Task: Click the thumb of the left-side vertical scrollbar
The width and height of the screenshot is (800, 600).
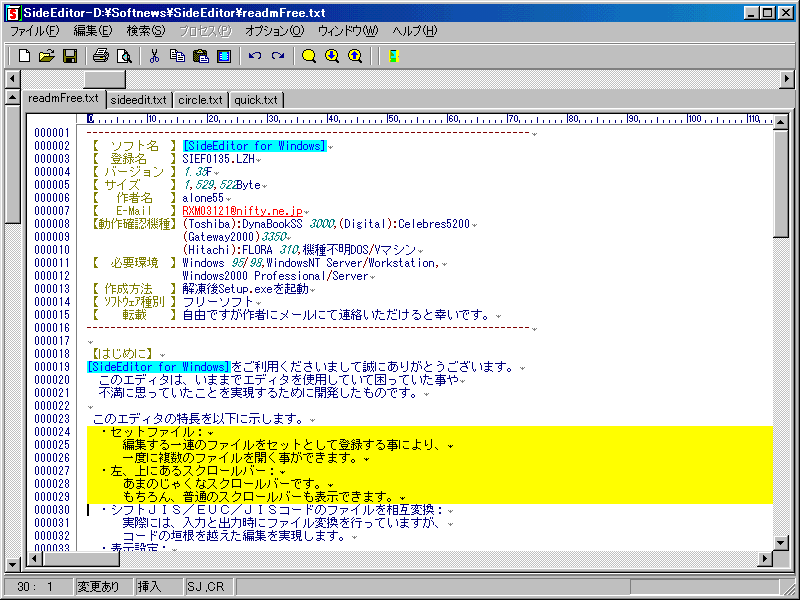Action: tap(12, 164)
